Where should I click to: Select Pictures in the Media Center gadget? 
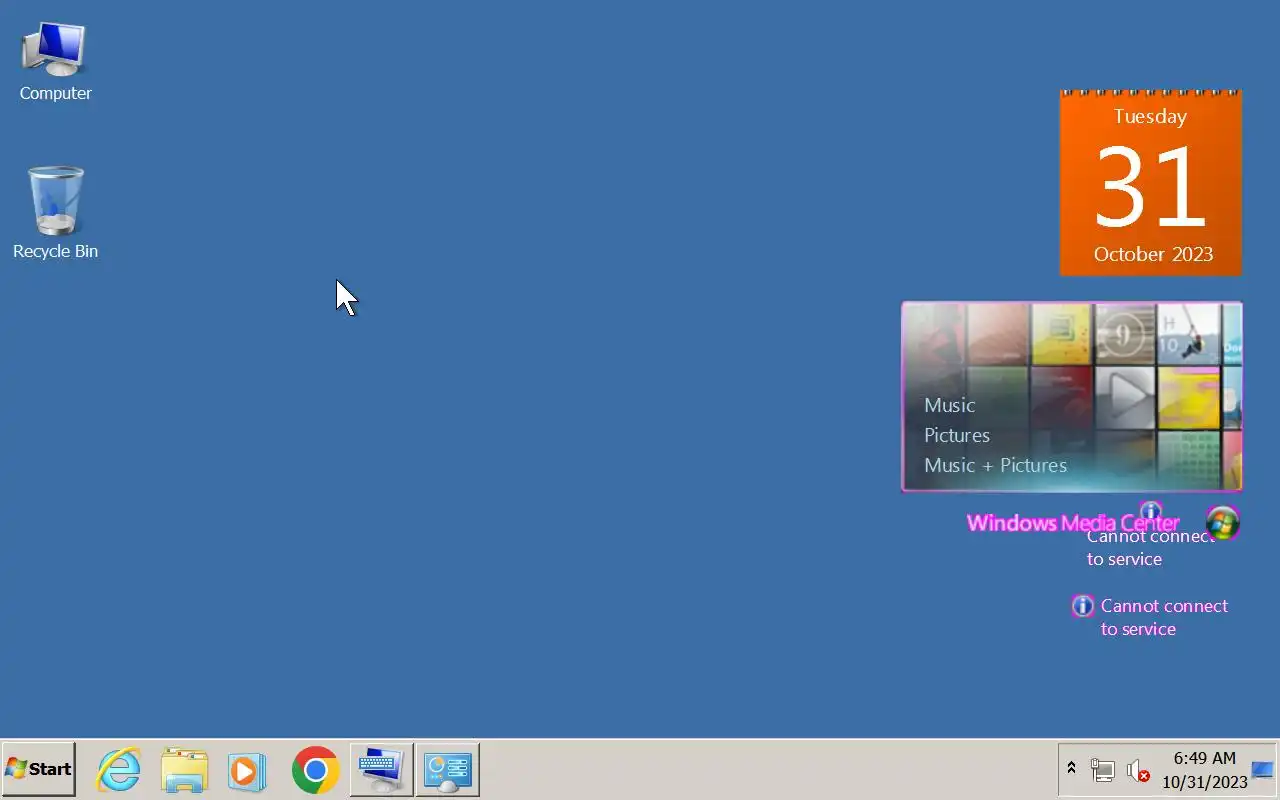coord(957,435)
